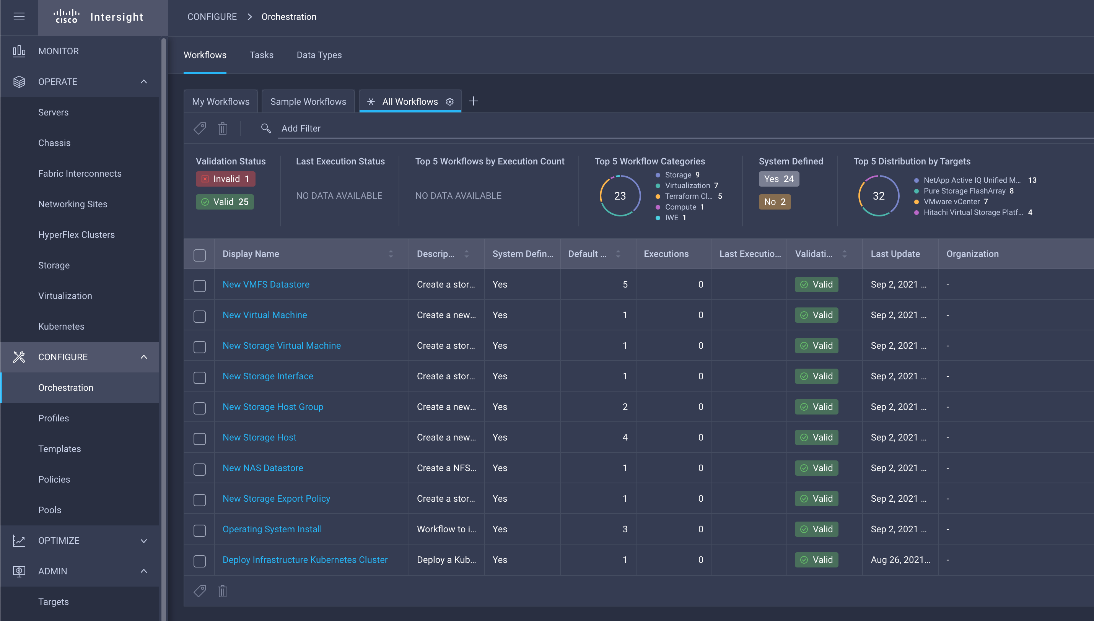Viewport: 1094px width, 621px height.
Task: Click breadcrumb chevron after CONFIGURE
Action: pyautogui.click(x=249, y=17)
